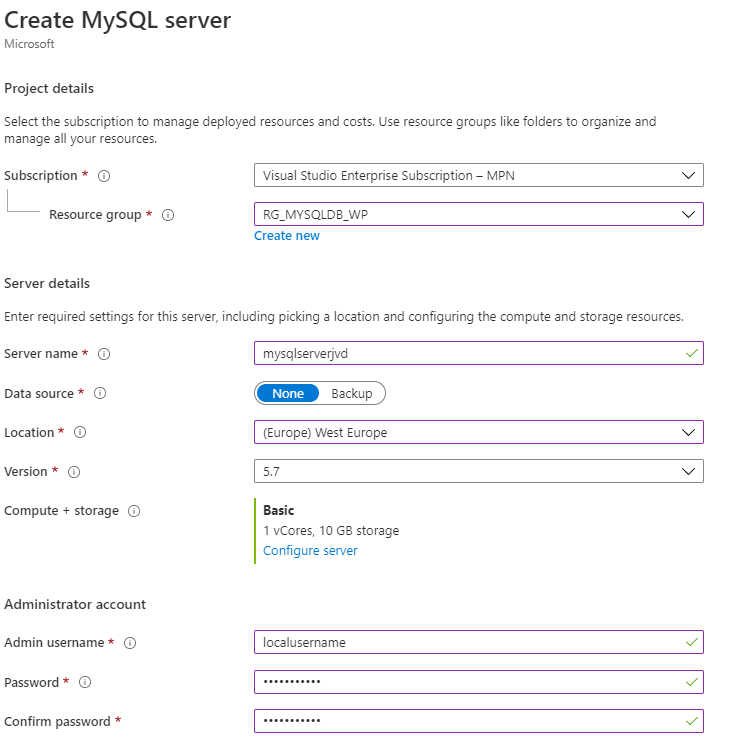The height and width of the screenshot is (743, 754).
Task: Click the Data source info icon
Action: tap(99, 394)
